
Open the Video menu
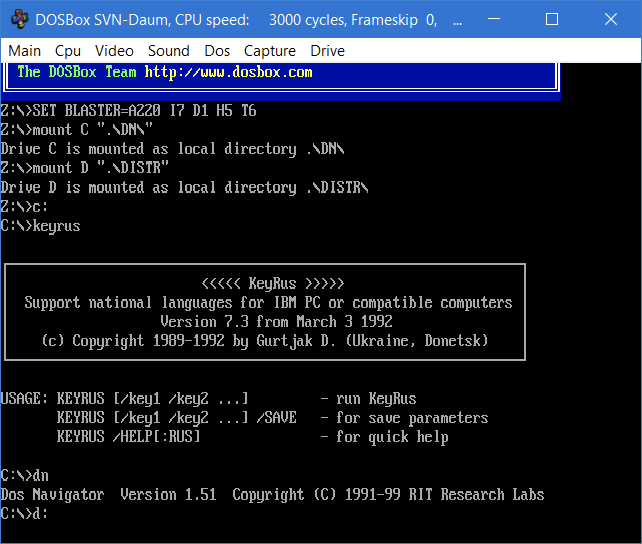point(114,51)
